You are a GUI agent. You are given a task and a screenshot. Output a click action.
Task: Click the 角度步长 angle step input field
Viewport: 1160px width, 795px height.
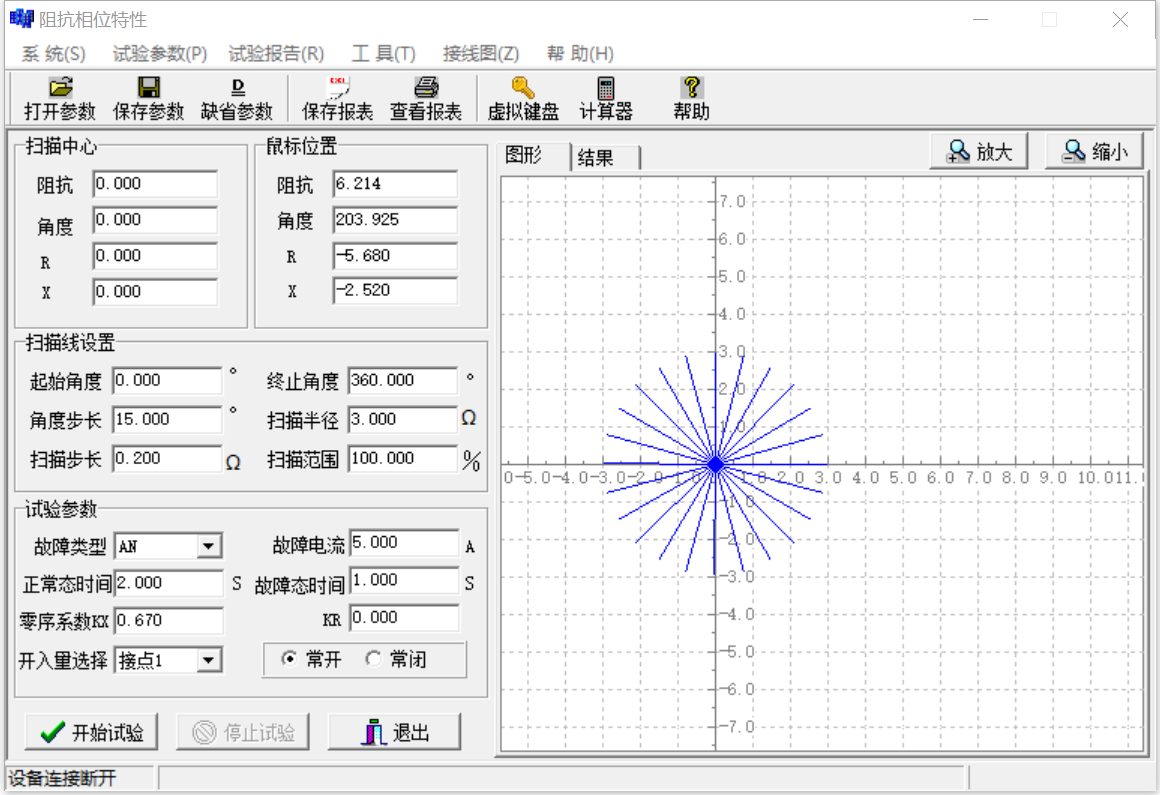[x=167, y=419]
